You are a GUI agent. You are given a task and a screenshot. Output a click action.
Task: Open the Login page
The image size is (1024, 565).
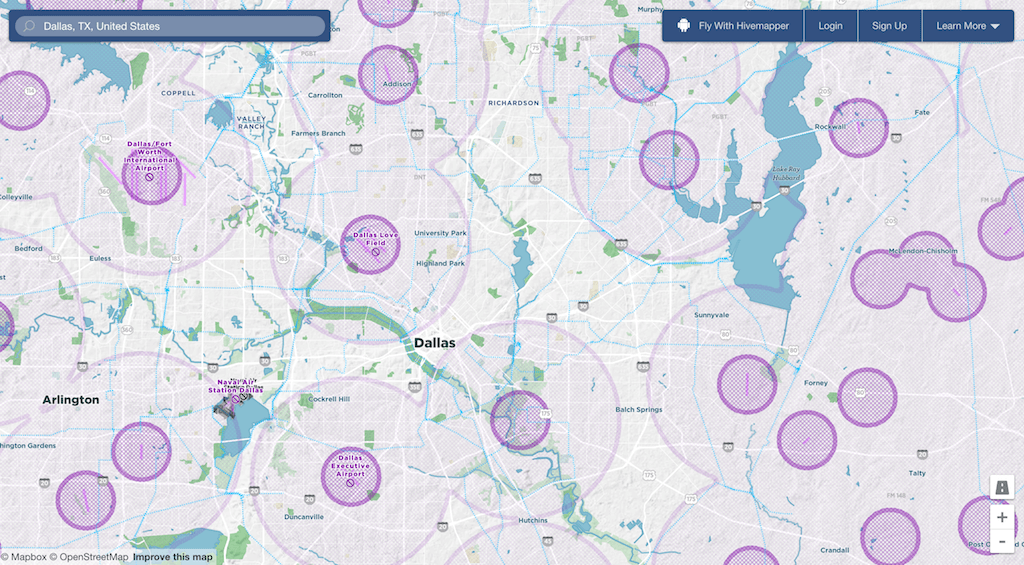click(x=830, y=26)
